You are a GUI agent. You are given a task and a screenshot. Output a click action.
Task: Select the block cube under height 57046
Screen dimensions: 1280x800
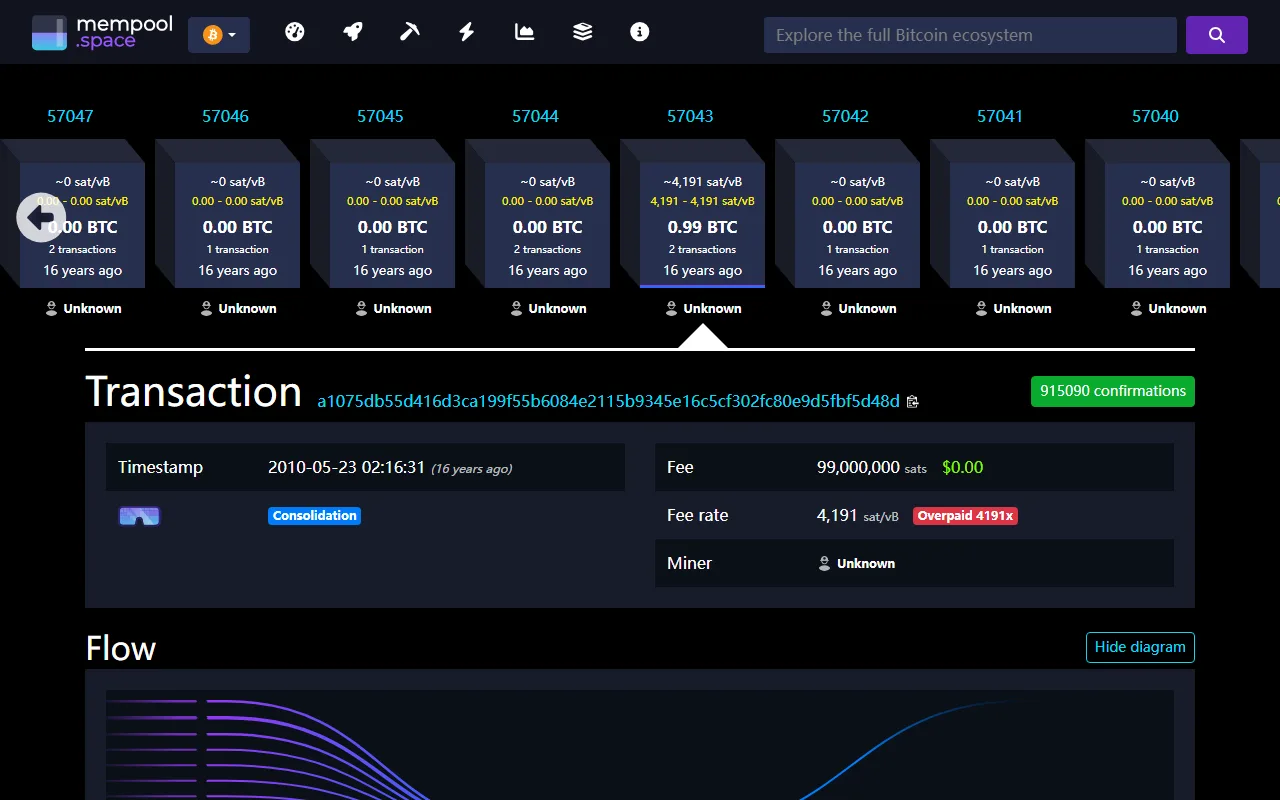tap(237, 225)
